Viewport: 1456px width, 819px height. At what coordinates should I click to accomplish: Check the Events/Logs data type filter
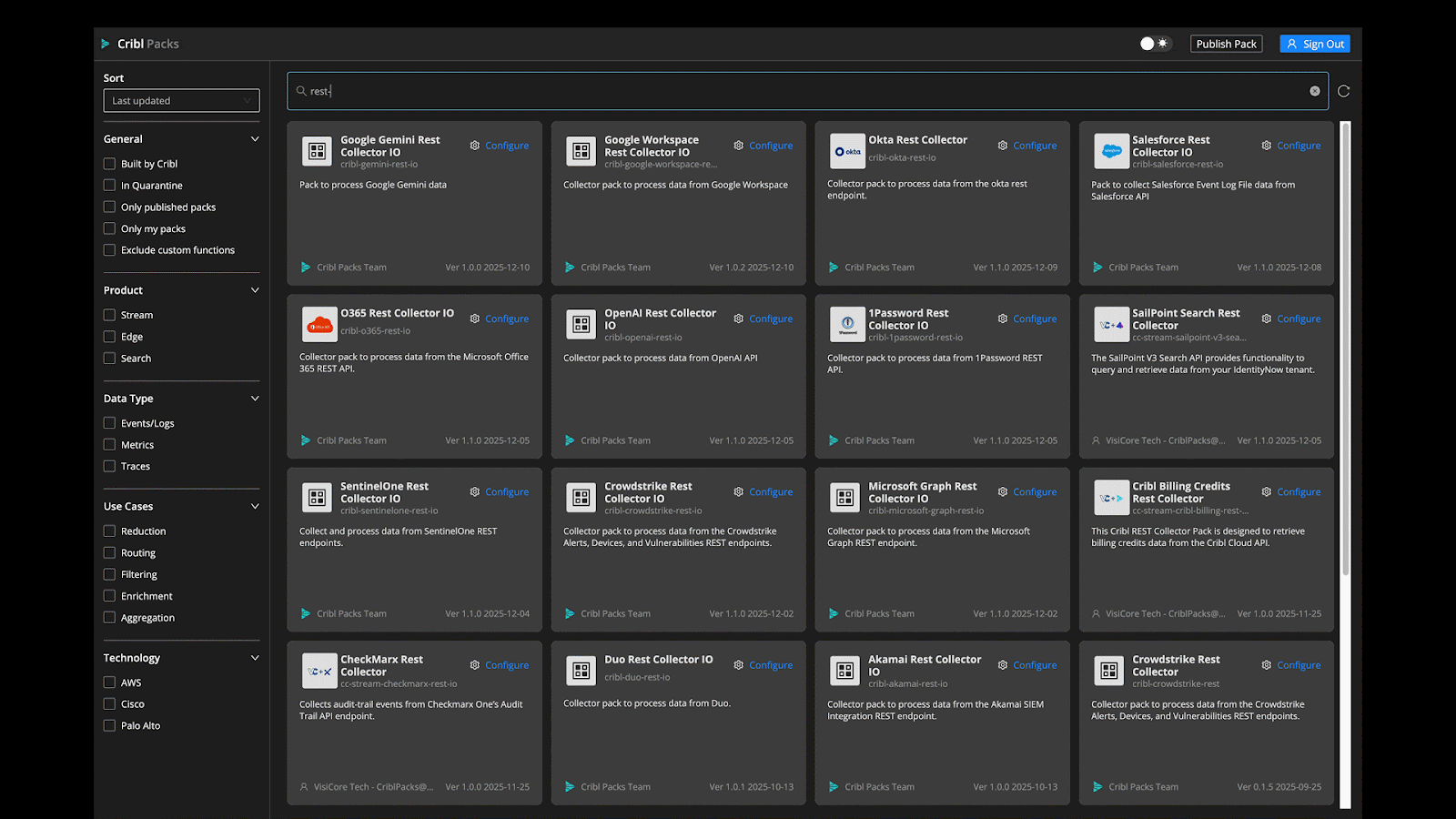(x=109, y=423)
